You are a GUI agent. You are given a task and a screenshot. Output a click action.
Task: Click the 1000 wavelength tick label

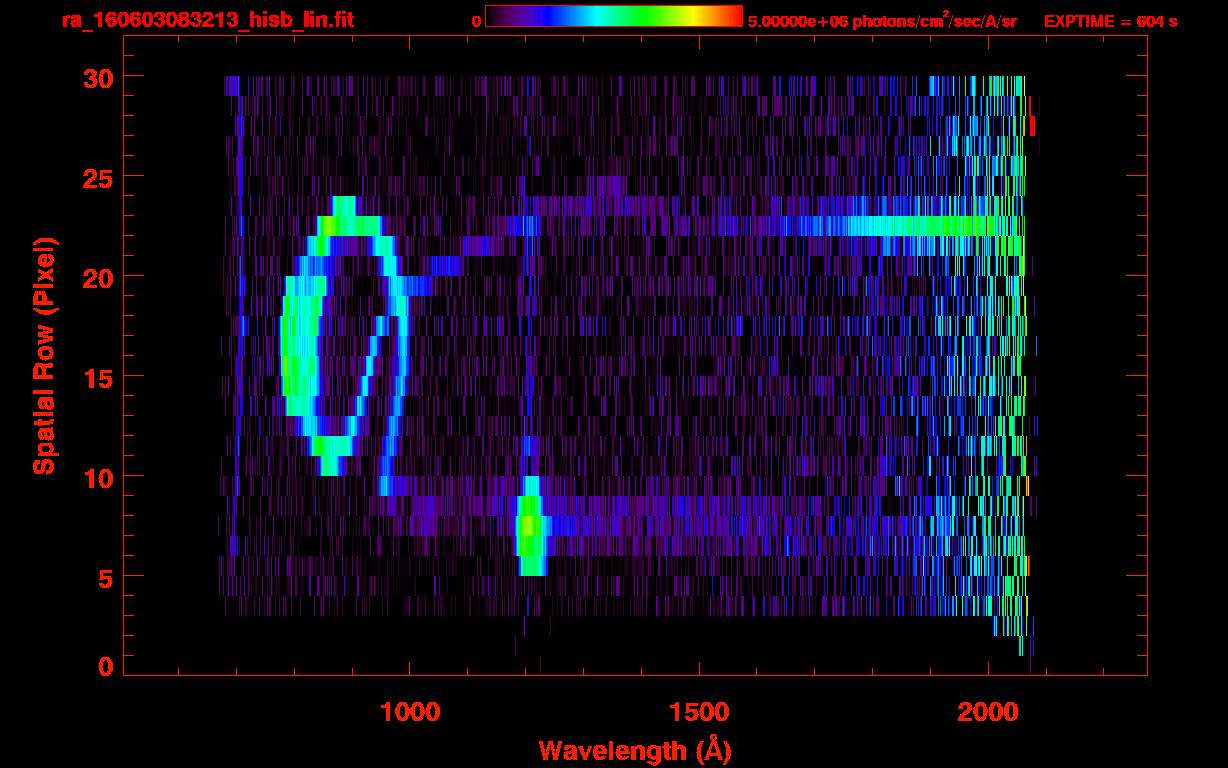click(410, 712)
